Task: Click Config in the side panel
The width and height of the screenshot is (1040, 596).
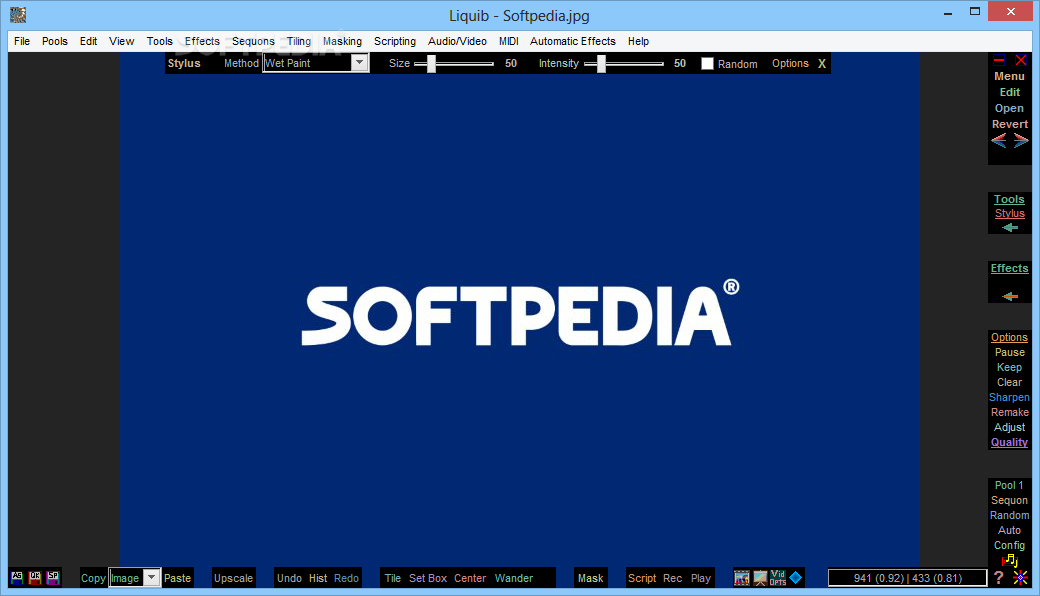Action: (x=1009, y=545)
